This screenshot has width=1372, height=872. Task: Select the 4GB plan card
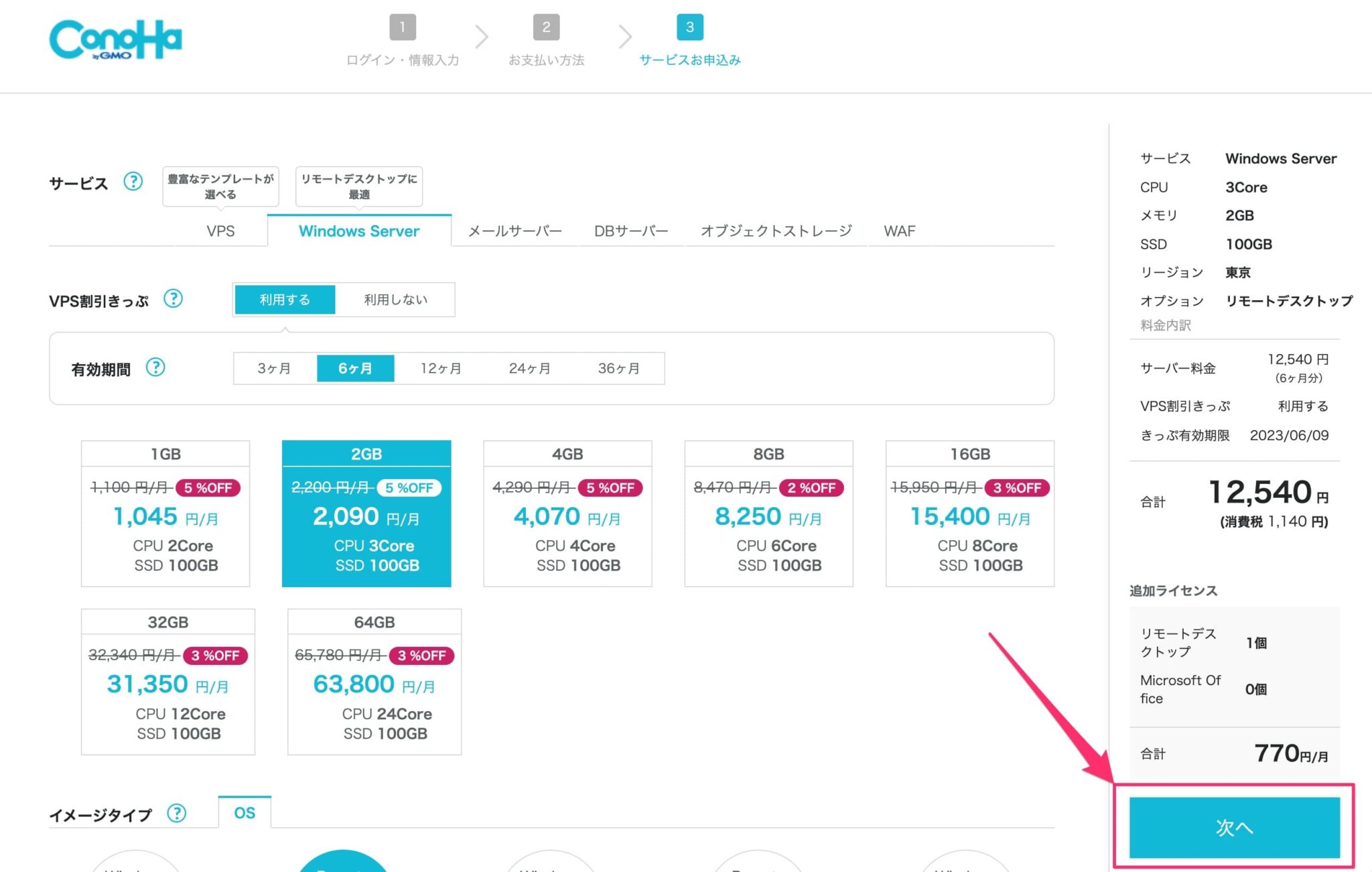click(x=567, y=513)
